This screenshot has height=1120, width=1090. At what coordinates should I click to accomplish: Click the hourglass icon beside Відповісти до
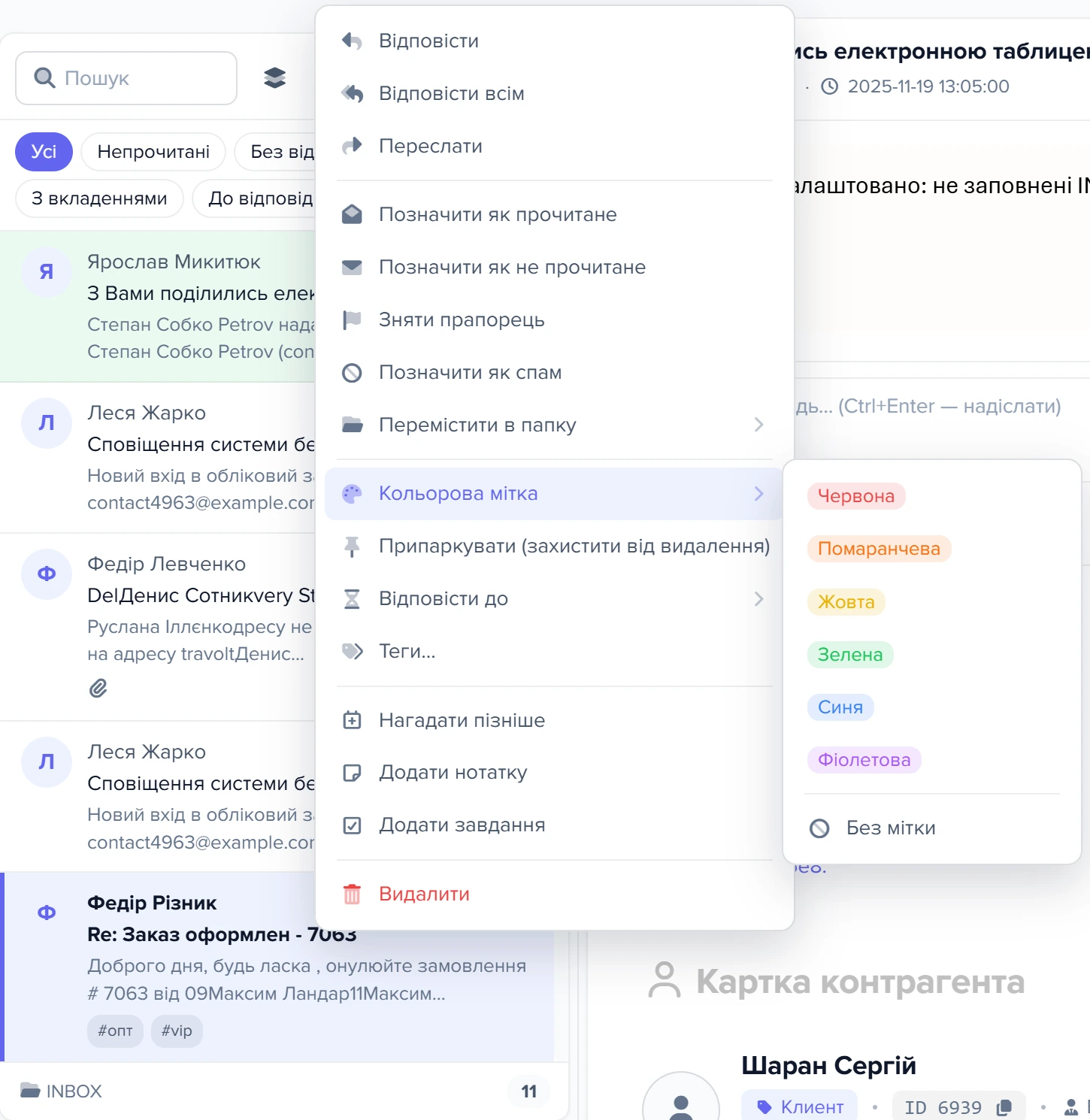point(352,599)
